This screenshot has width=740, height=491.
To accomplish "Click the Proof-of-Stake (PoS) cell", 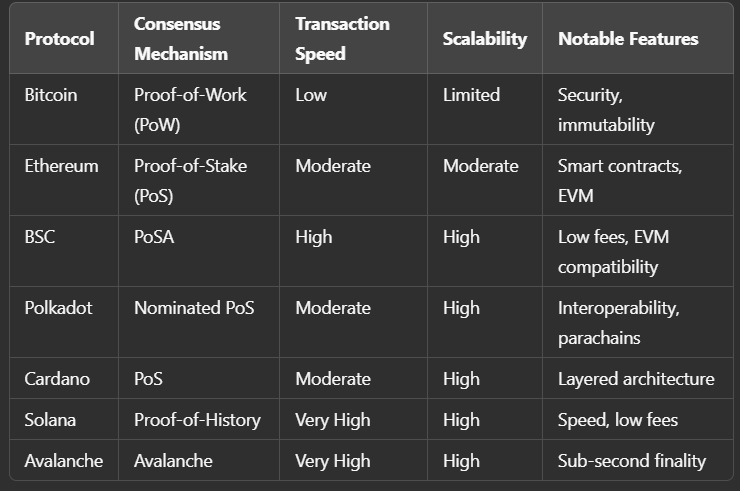I will click(190, 180).
